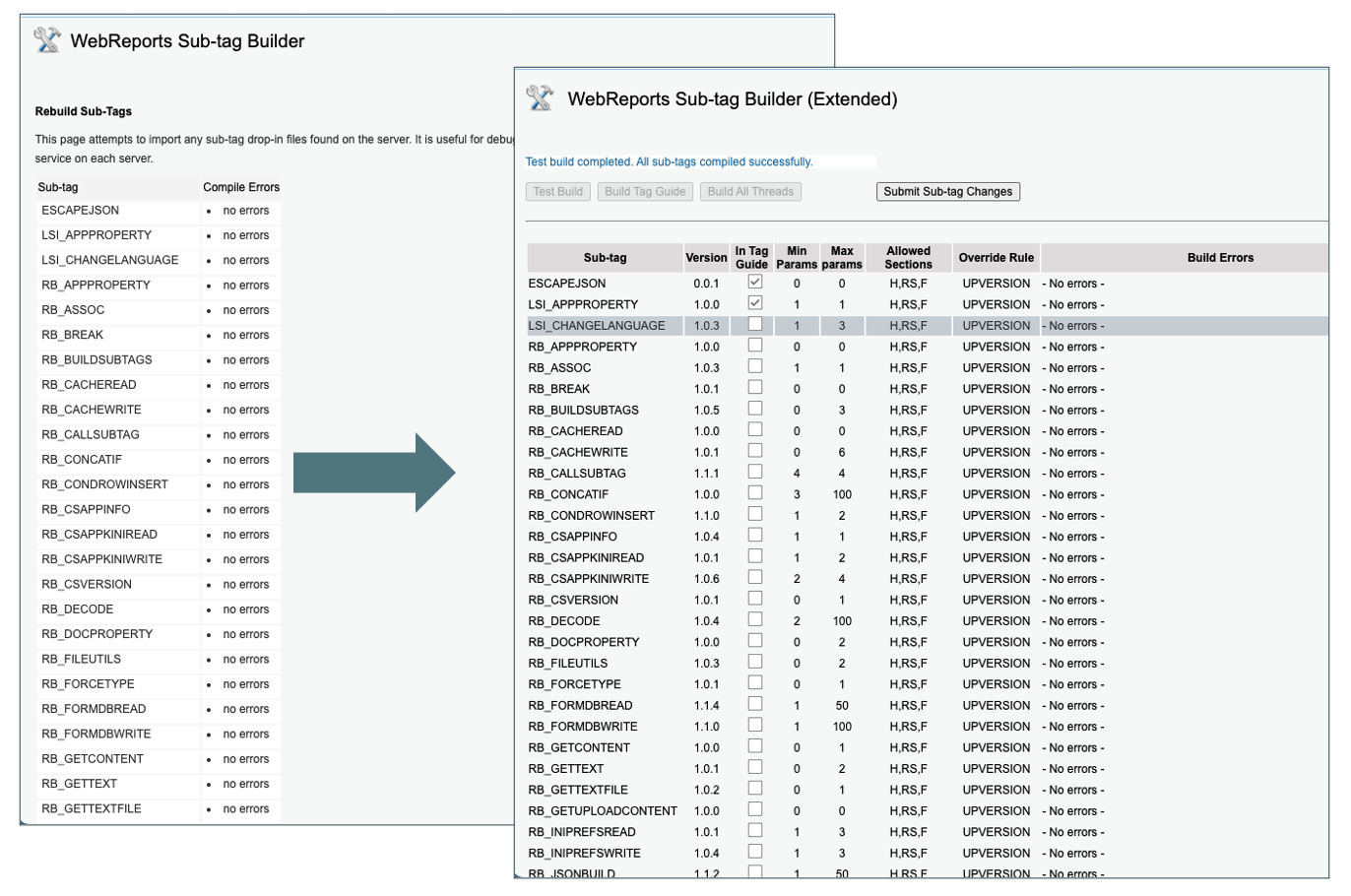Enable In Tag Guide for RB_ASSOC
The height and width of the screenshot is (896, 1351).
(x=755, y=366)
